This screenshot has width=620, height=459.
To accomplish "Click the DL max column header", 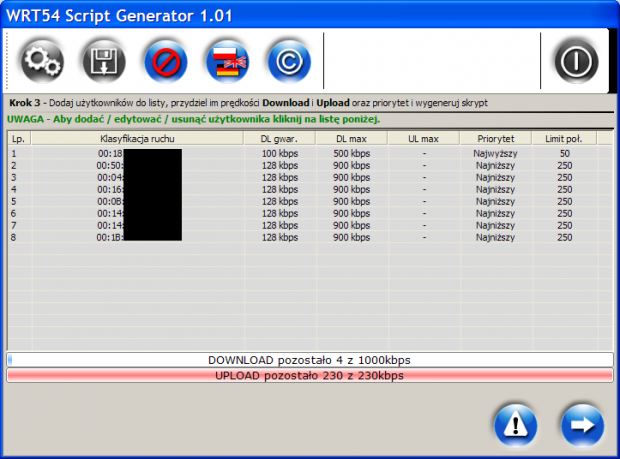I will [x=351, y=139].
